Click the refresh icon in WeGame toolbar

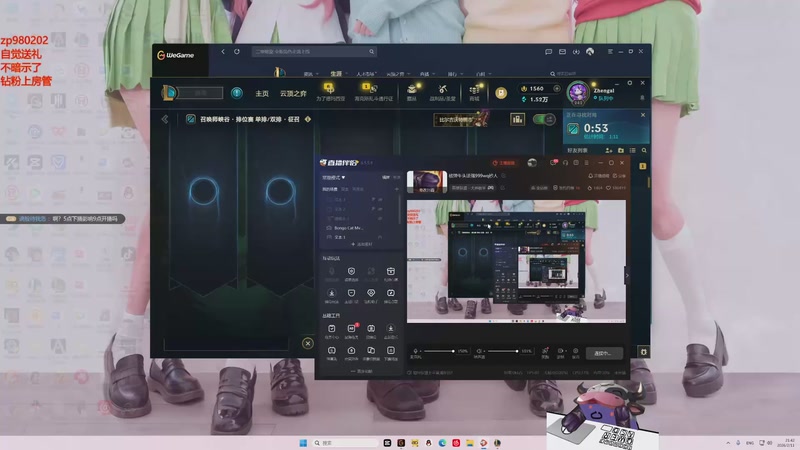(237, 52)
